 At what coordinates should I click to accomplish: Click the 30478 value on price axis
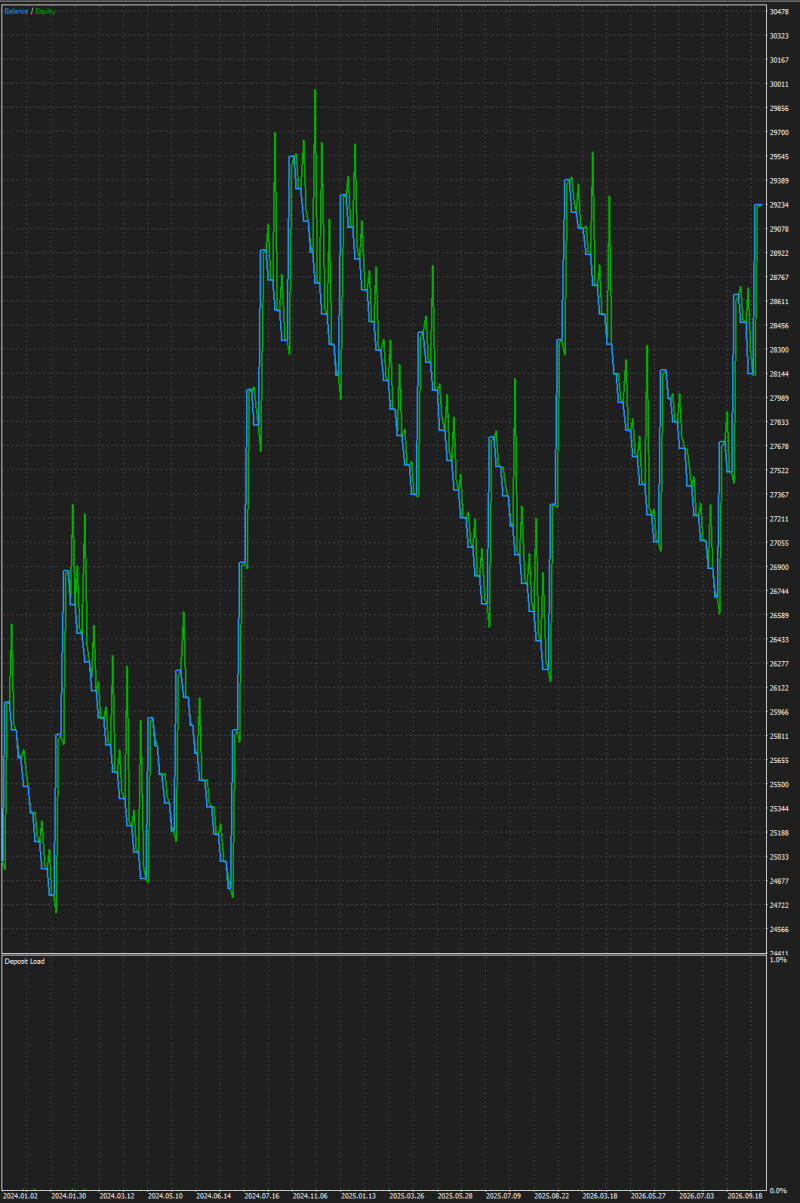point(780,12)
